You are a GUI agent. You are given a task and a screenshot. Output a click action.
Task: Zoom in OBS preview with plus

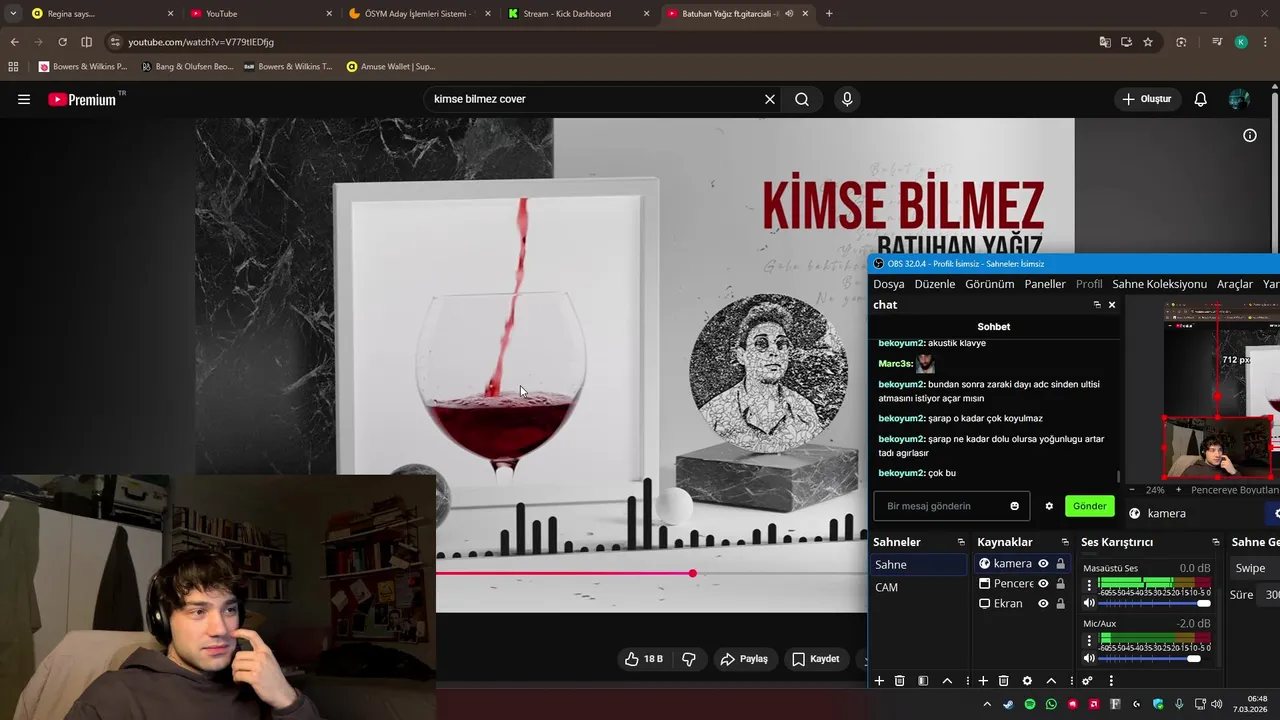(1178, 490)
